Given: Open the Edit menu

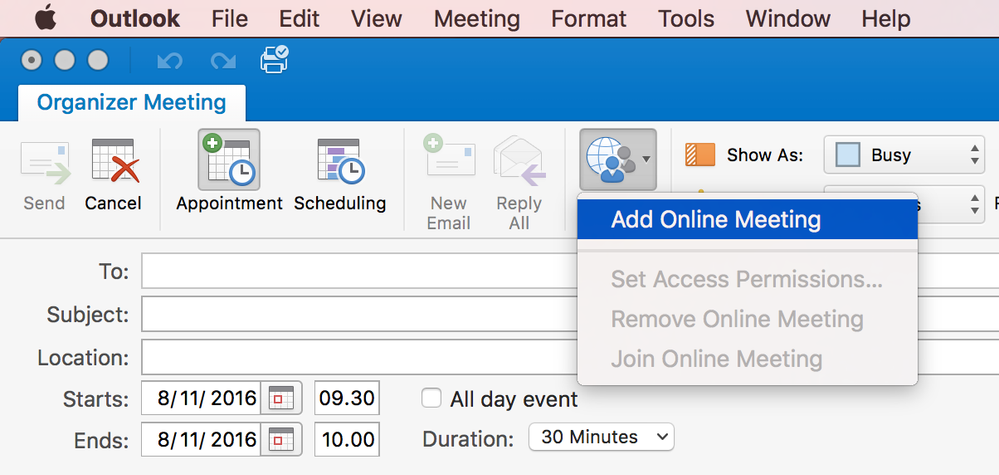Looking at the screenshot, I should coord(299,18).
